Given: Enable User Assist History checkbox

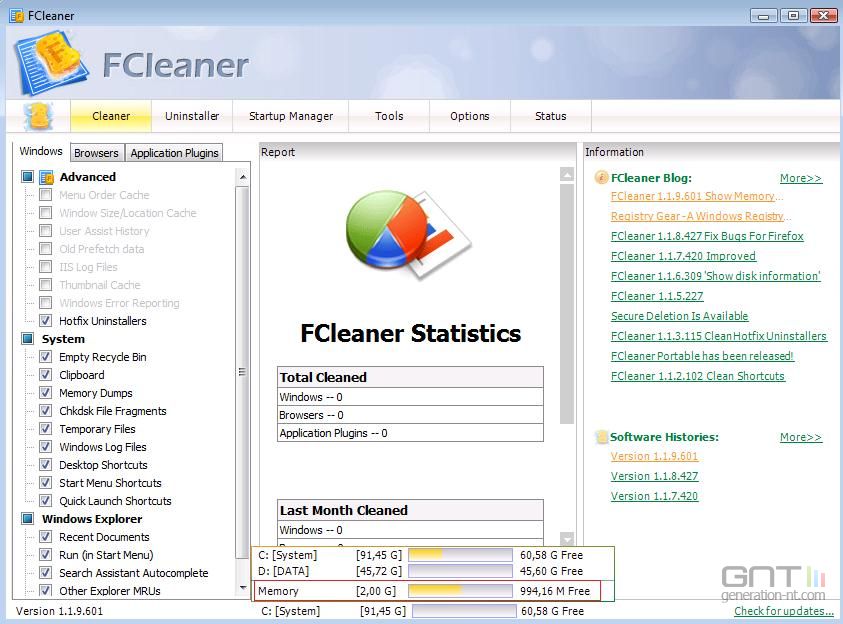Looking at the screenshot, I should (x=46, y=231).
